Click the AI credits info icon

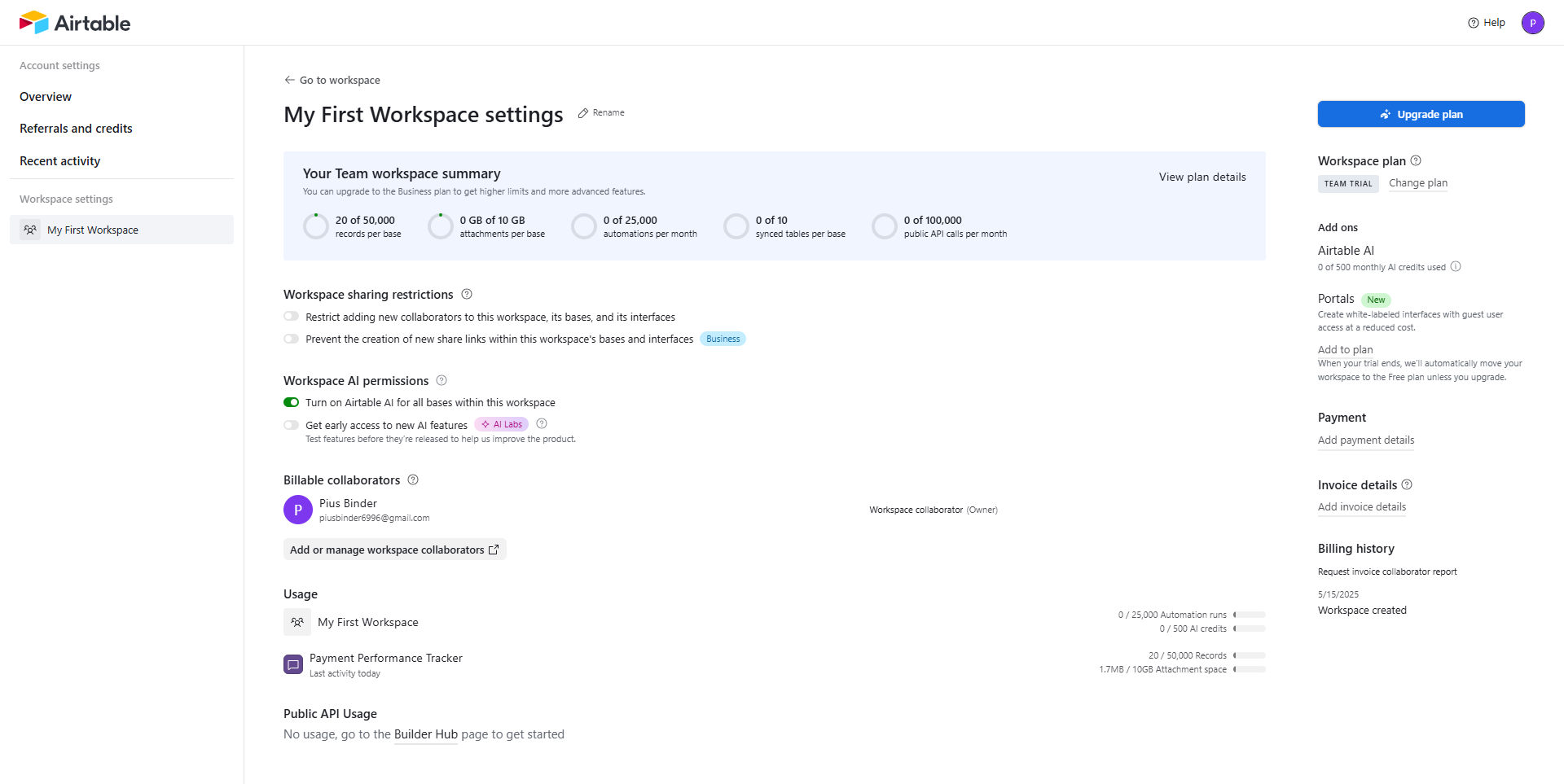point(1456,266)
